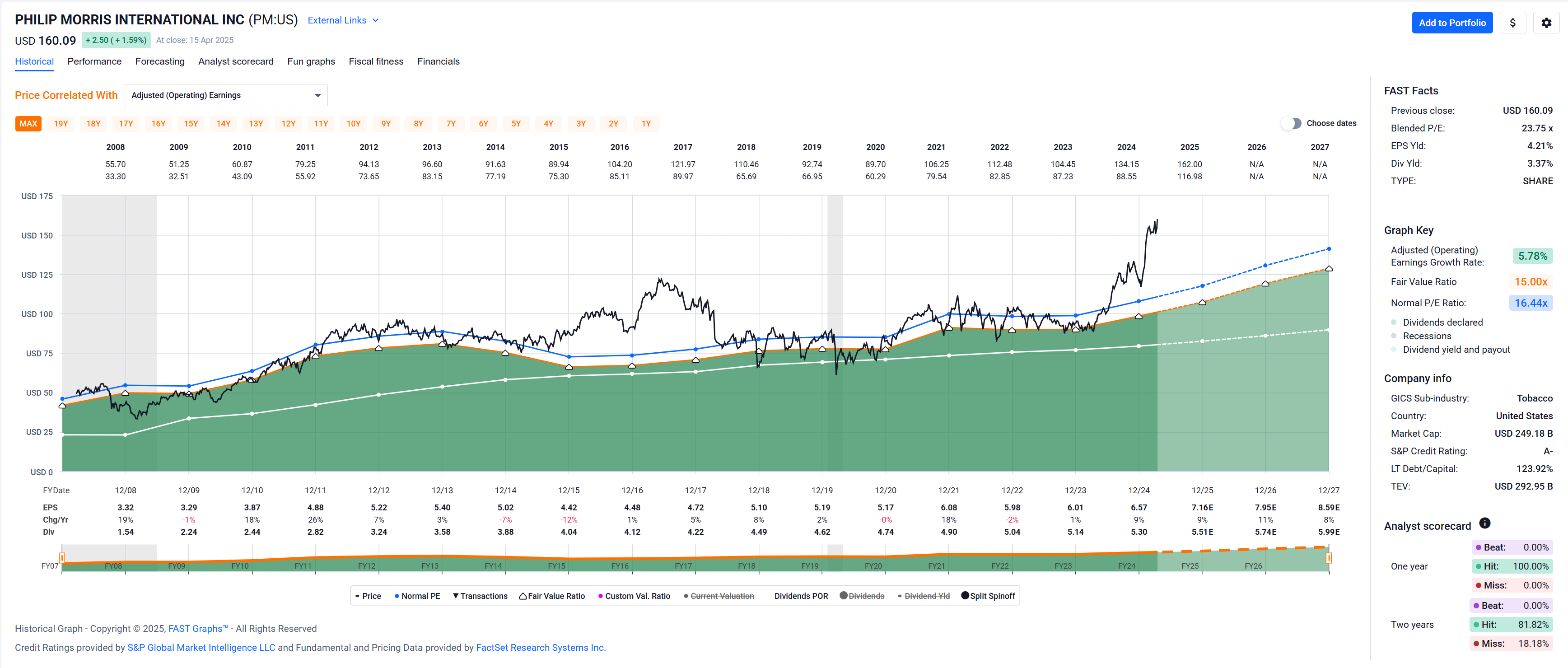Open the FAST Graphs copyright link

pyautogui.click(x=198, y=628)
